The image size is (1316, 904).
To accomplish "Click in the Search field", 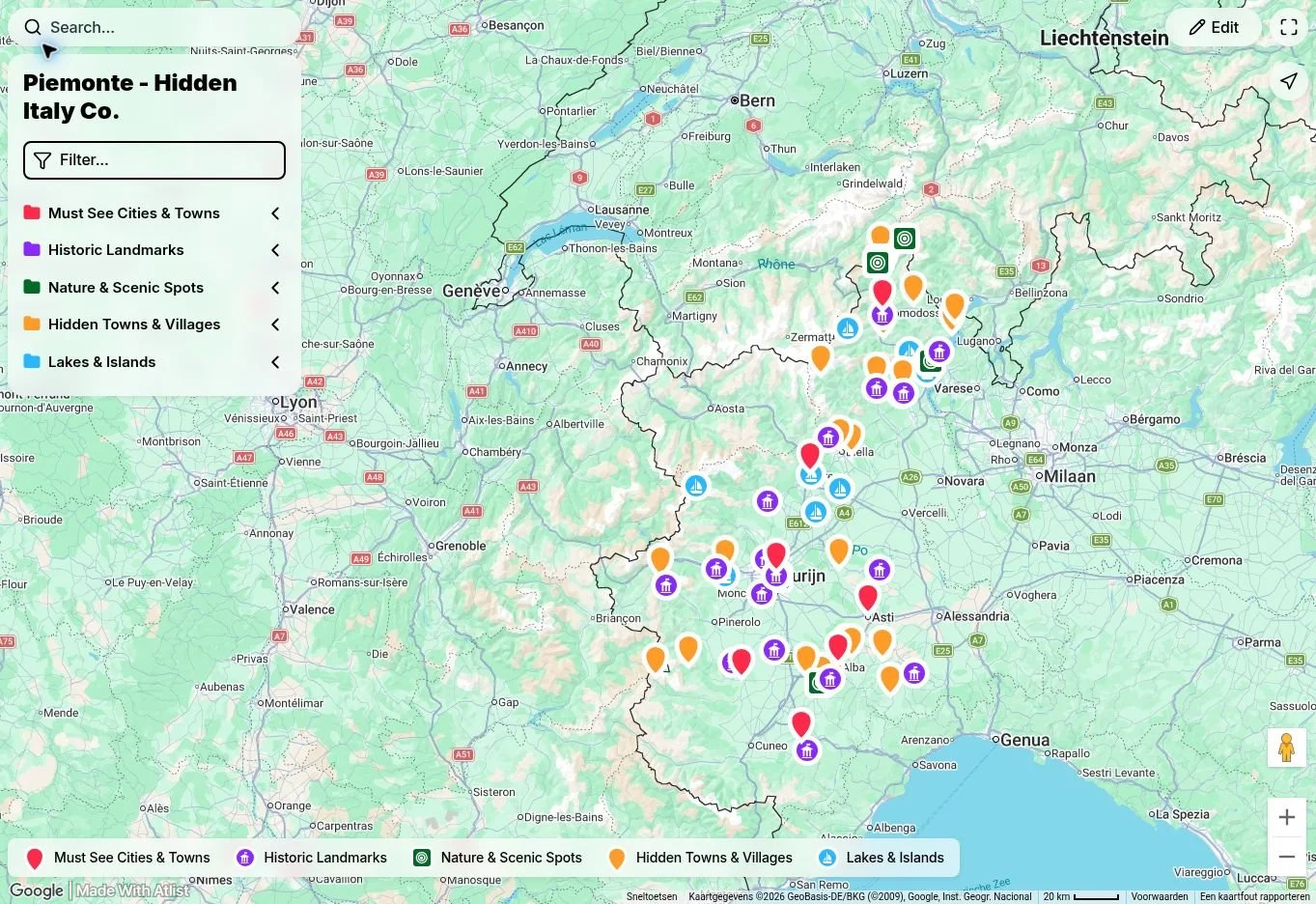I will 154,27.
